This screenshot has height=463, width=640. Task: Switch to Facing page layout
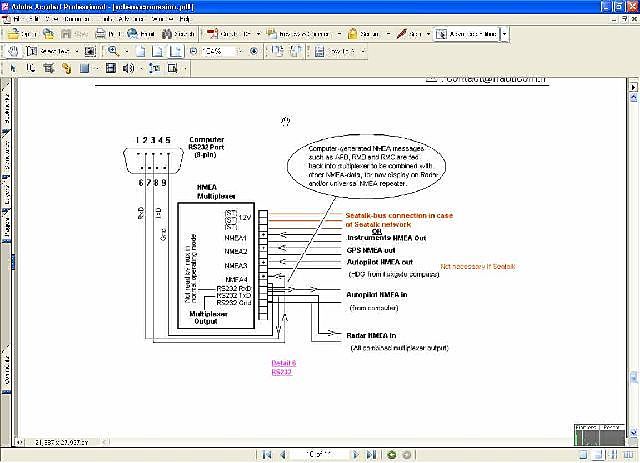pyautogui.click(x=629, y=454)
